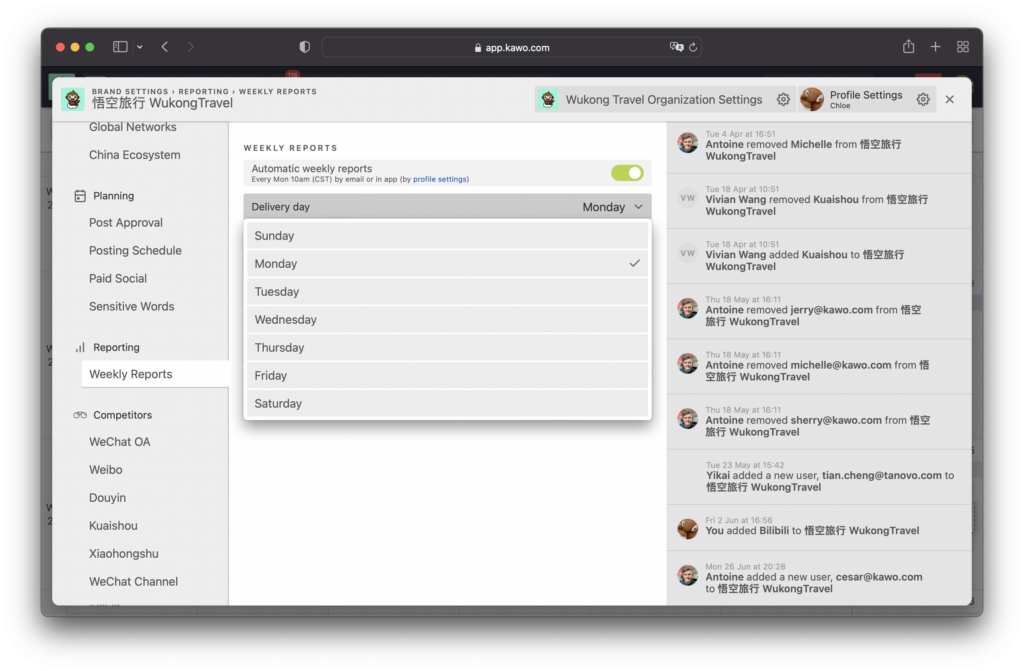Click Antoine's avatar on cesar@kawo.com entry
Screen dimensions: 1024x671
[x=688, y=576]
